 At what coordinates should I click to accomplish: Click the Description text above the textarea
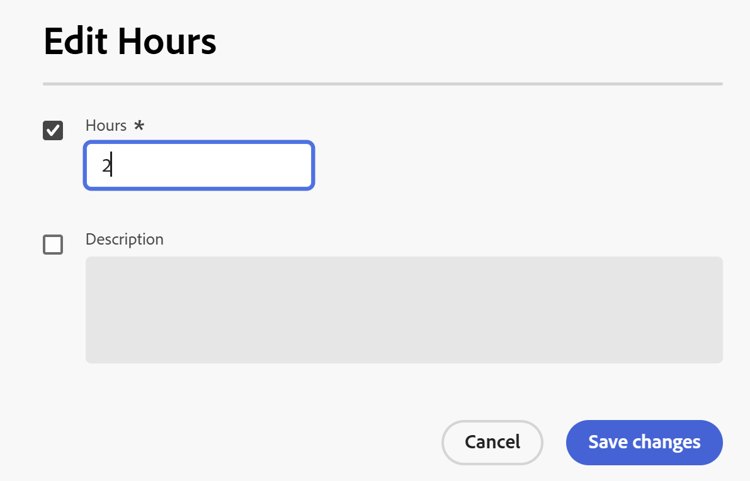point(124,239)
